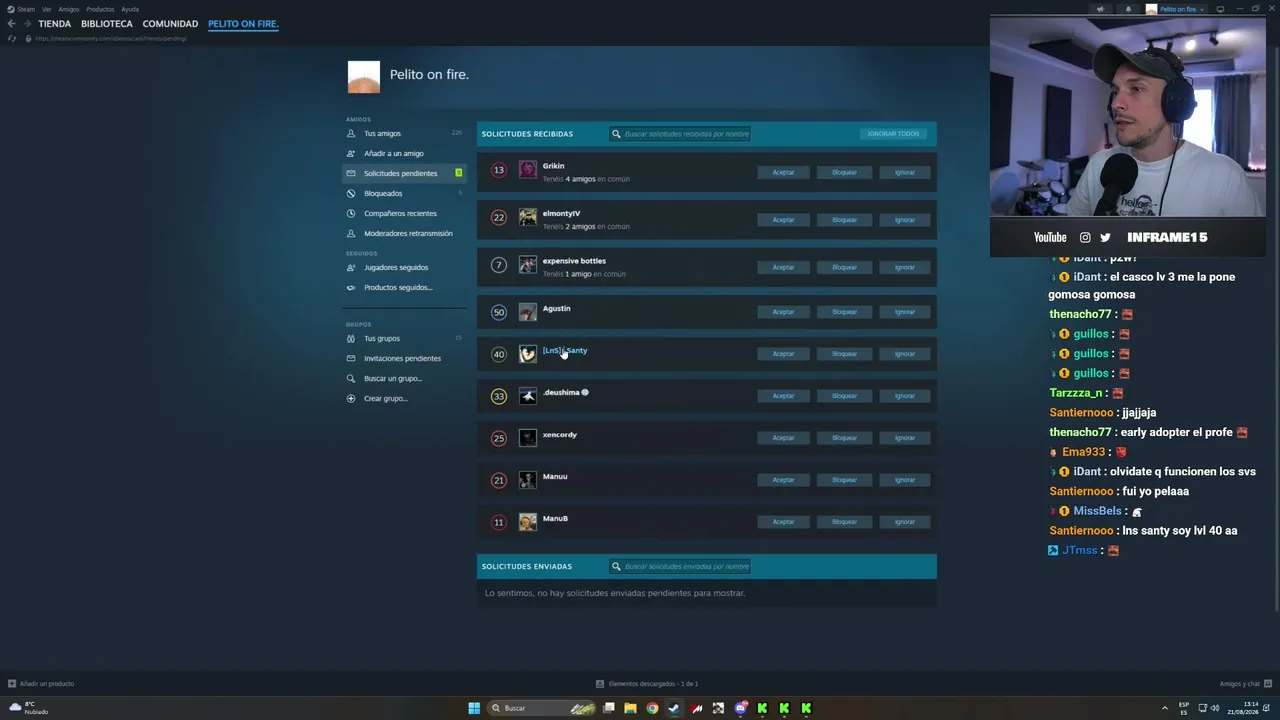The image size is (1280, 720).
Task: Accept Agustin's friend request
Action: 783,312
